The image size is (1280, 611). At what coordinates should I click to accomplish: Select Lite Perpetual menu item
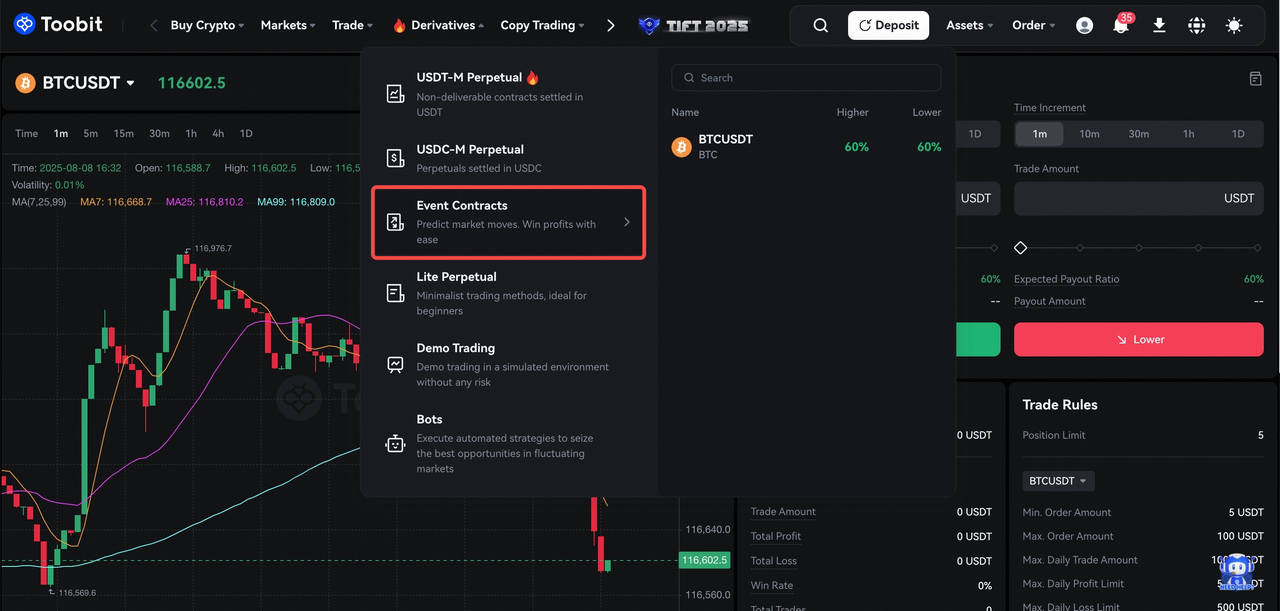(508, 293)
